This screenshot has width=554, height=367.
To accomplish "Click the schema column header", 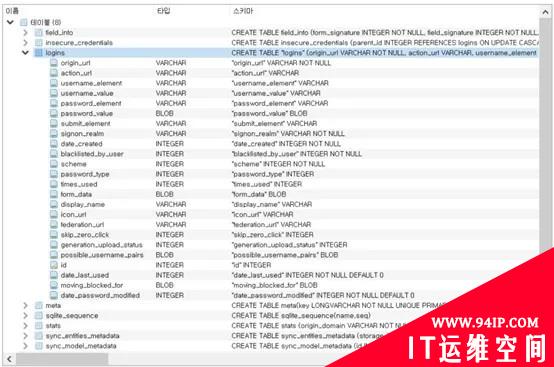I will click(x=243, y=11).
